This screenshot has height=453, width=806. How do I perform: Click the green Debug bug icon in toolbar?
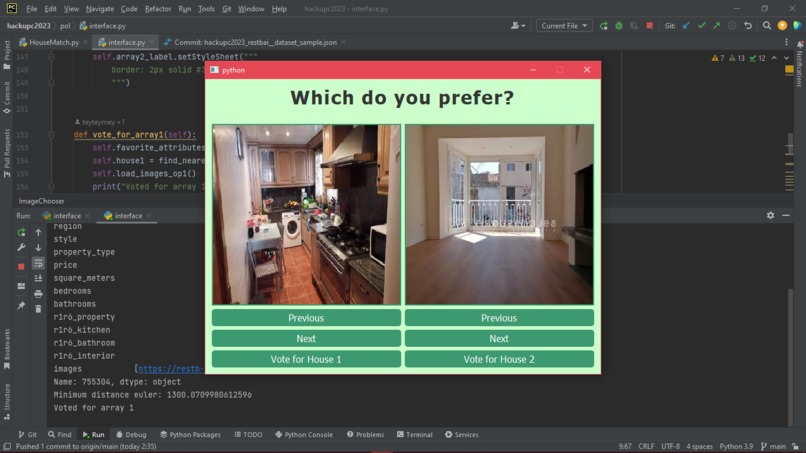(619, 26)
